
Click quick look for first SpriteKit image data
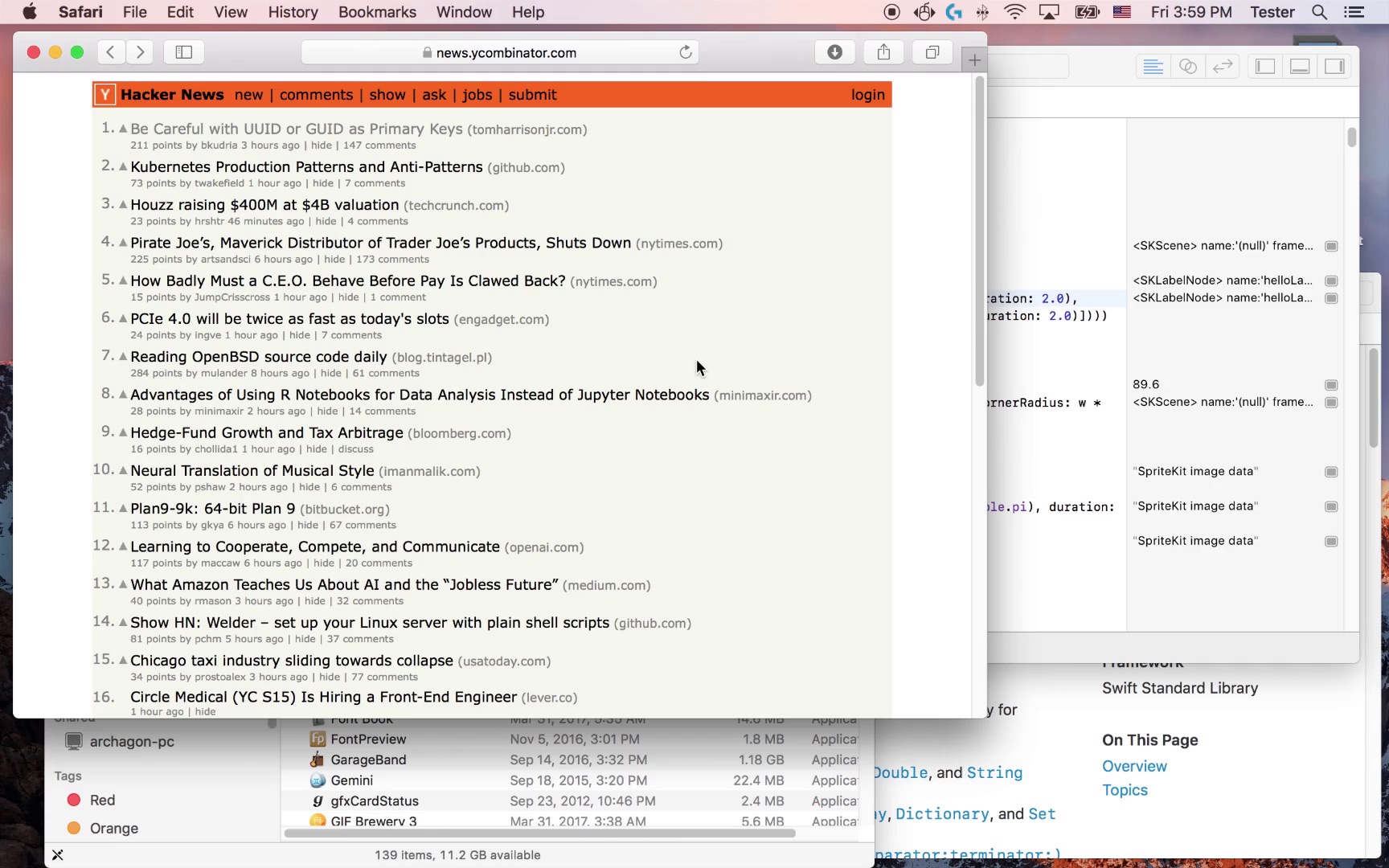[1331, 472]
